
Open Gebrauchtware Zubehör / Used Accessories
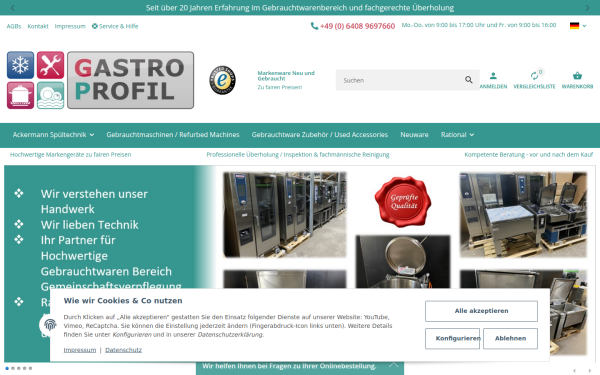320,135
